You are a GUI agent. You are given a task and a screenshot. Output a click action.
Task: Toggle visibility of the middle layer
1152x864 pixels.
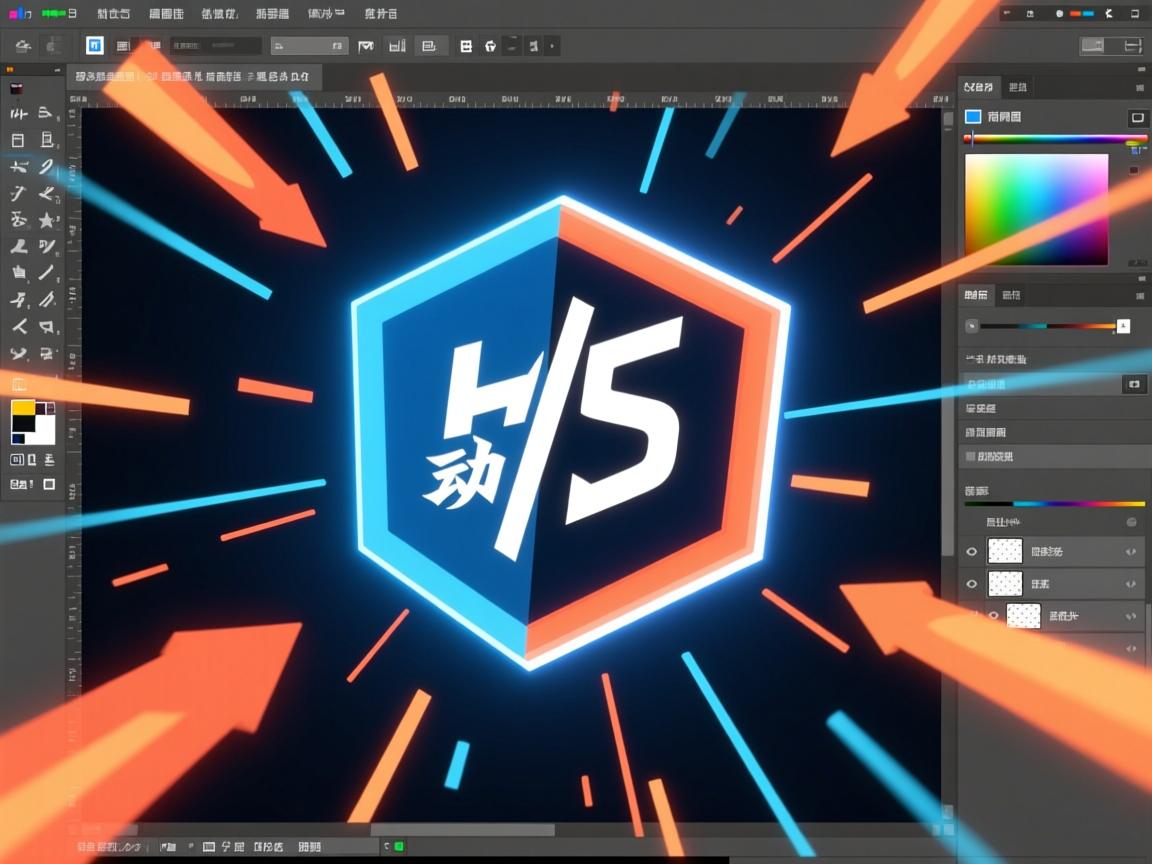(971, 584)
